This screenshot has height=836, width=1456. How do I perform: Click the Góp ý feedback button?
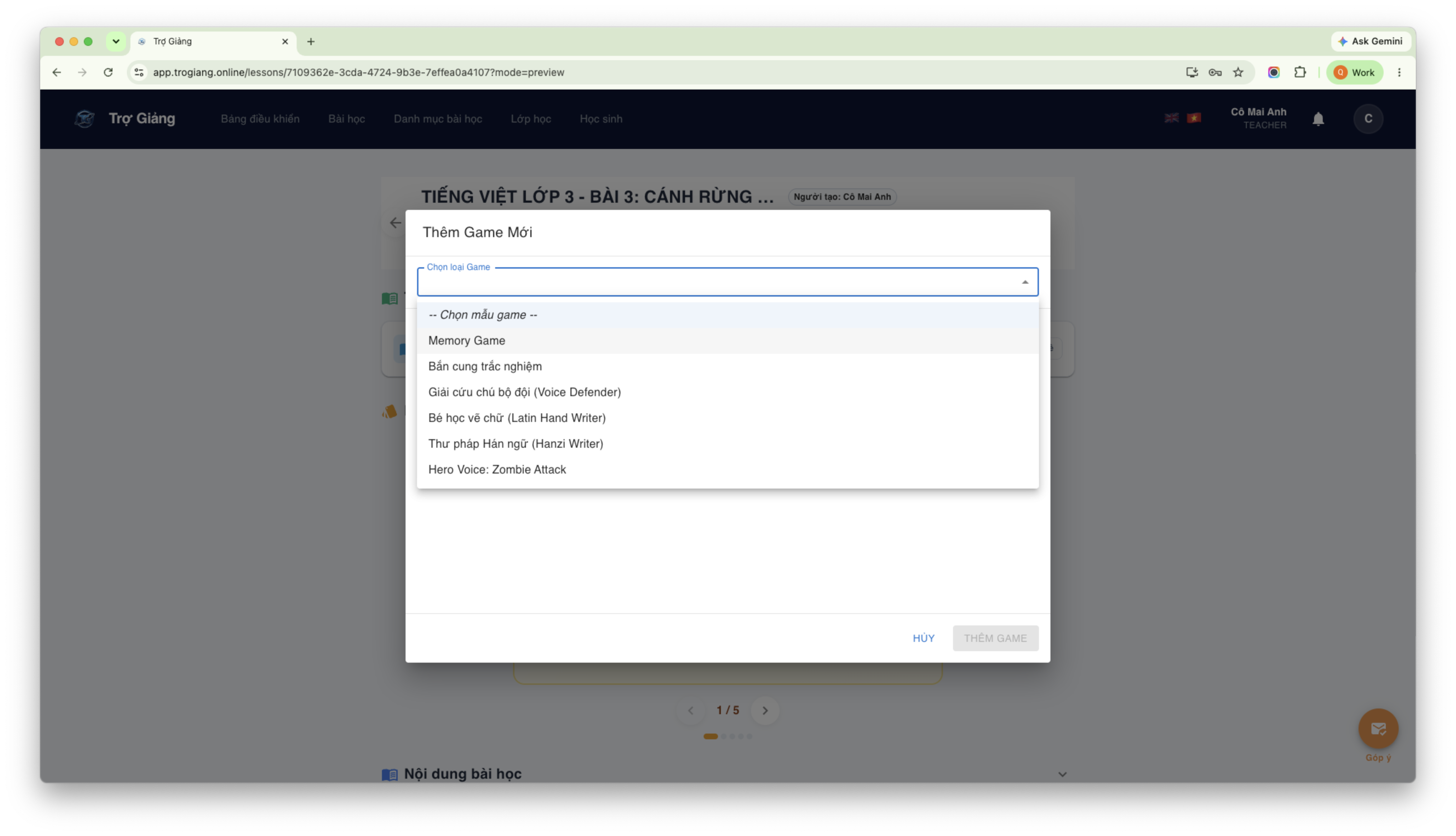click(x=1378, y=729)
